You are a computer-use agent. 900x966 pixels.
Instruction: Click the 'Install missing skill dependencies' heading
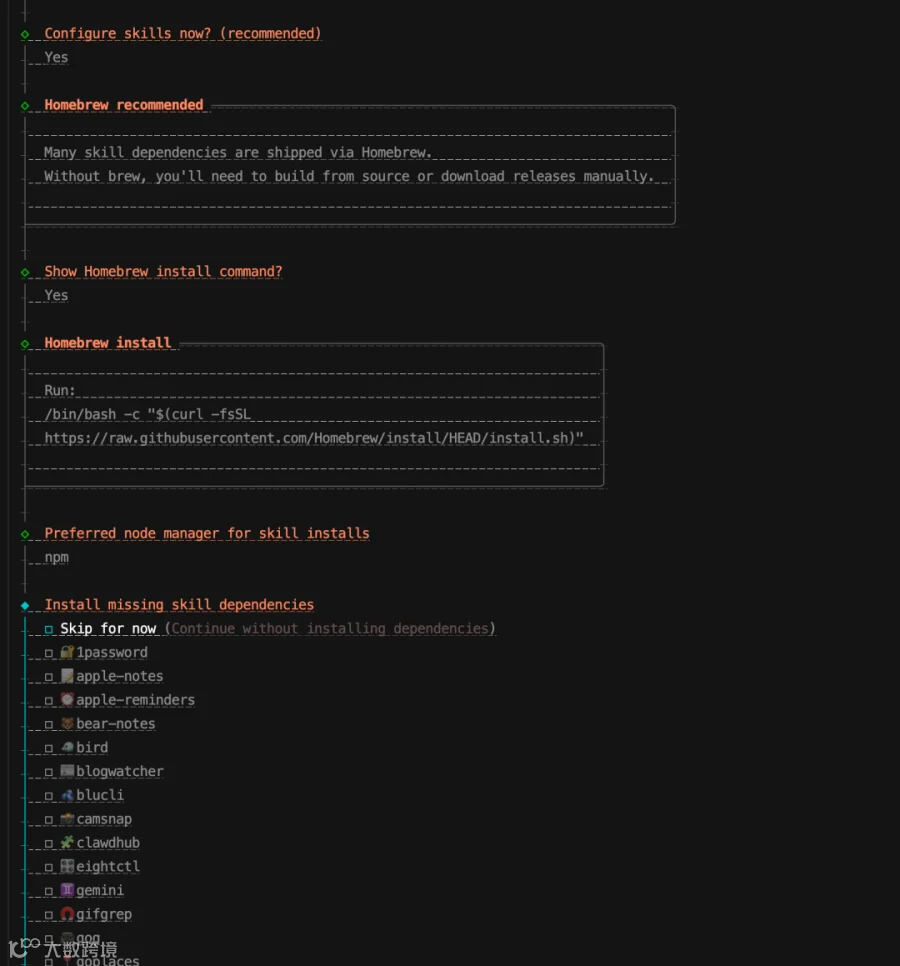coord(179,604)
